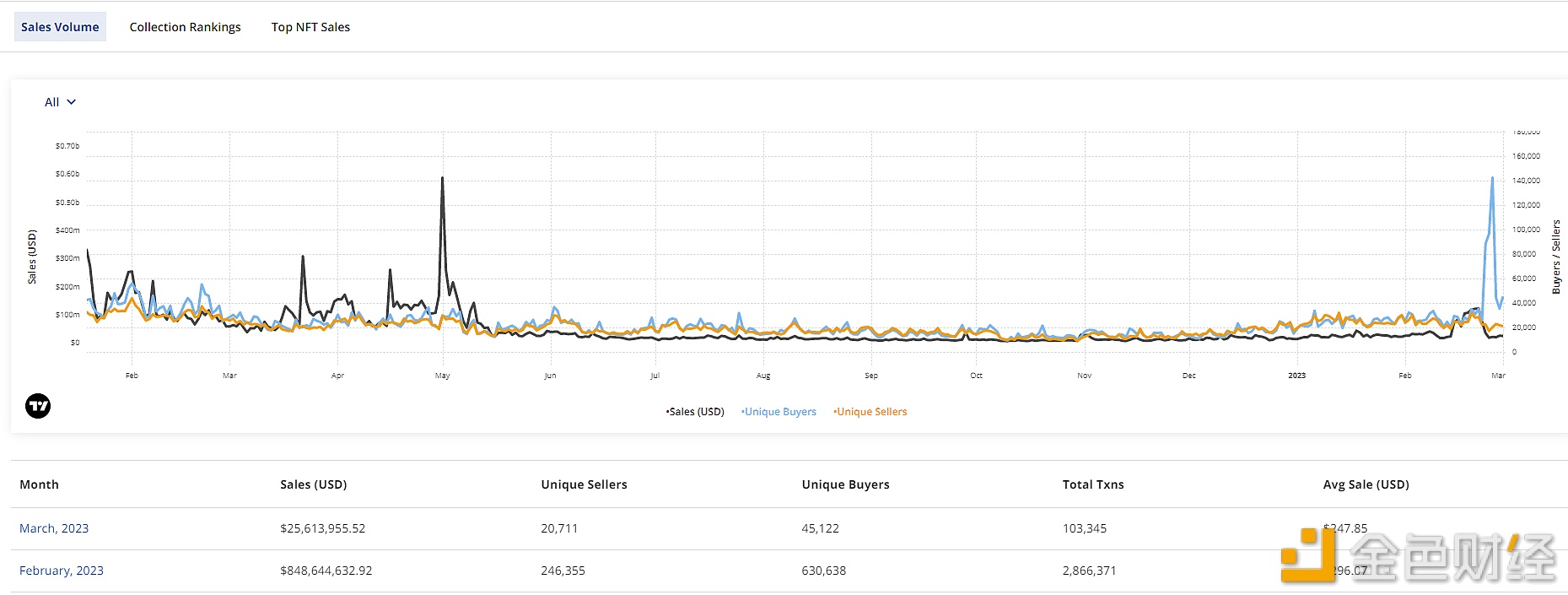Screen dimensions: 1568x595
Task: Click the Sales (USD) vertical axis title
Action: [x=32, y=257]
